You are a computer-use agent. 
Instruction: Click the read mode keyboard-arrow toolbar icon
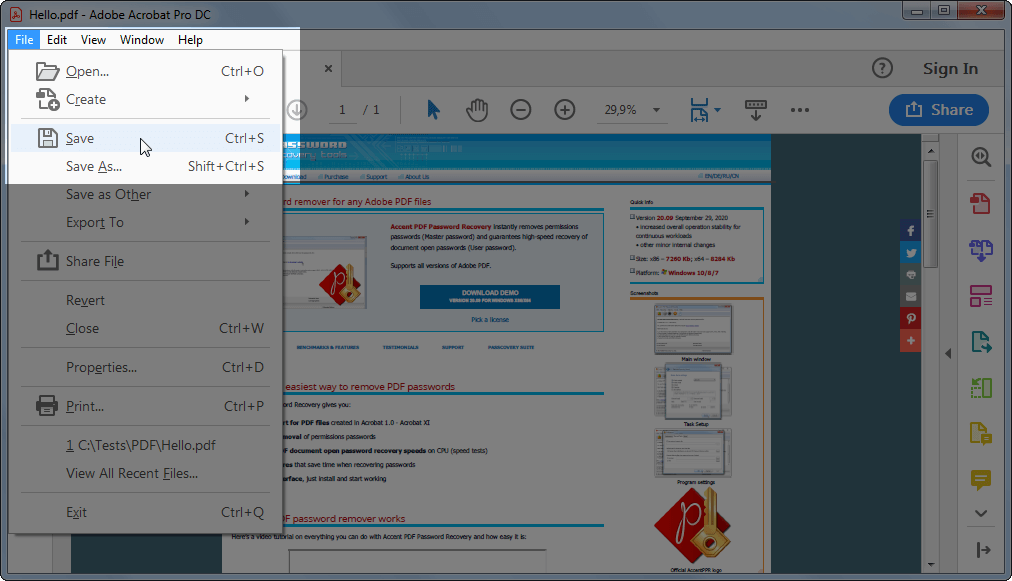tap(756, 110)
